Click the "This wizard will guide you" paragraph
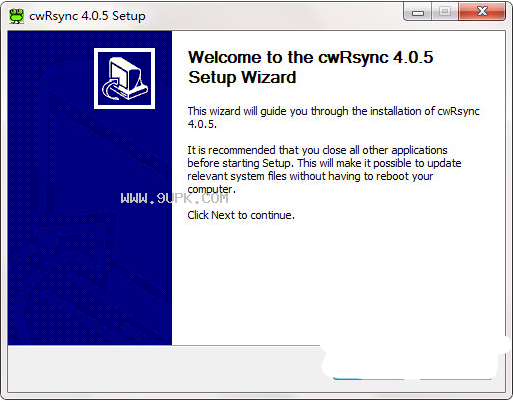Image resolution: width=513 pixels, height=401 pixels. click(x=333, y=117)
